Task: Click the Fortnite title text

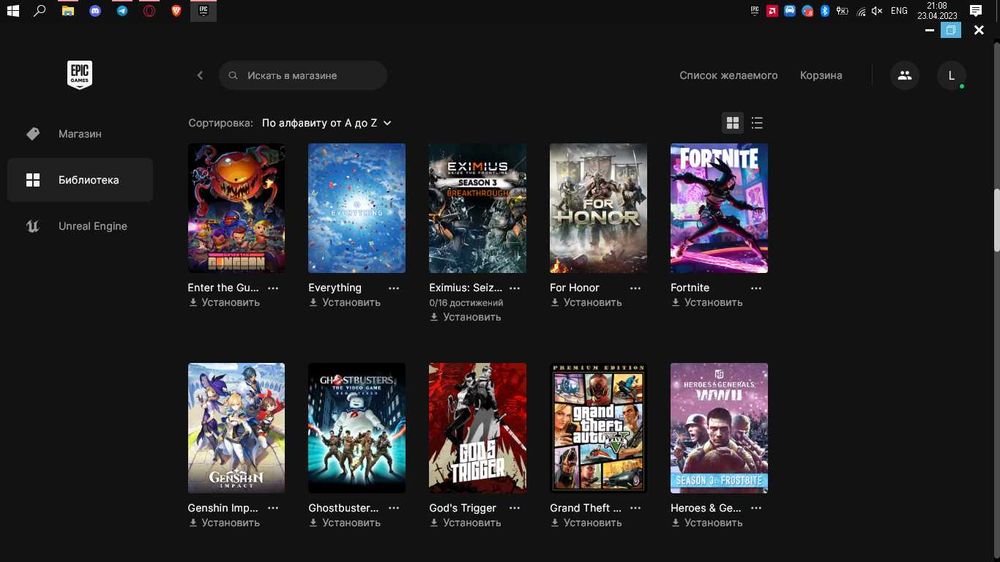Action: click(690, 288)
